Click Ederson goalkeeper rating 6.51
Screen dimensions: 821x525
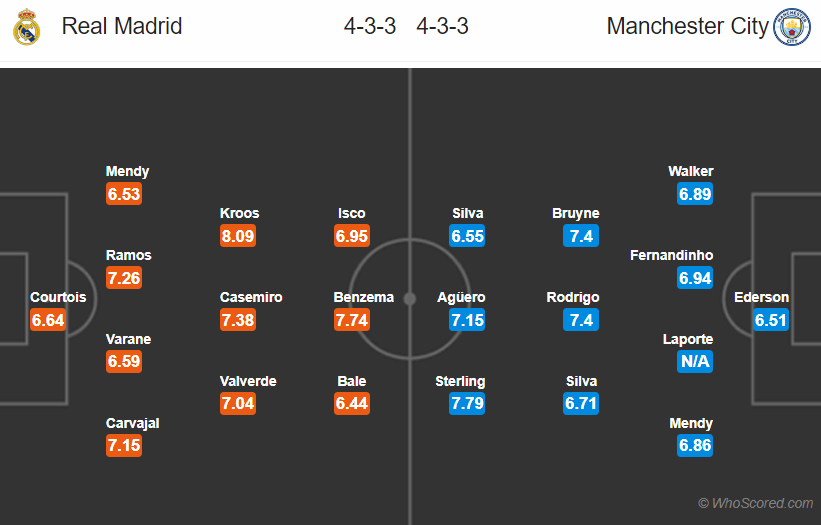click(771, 320)
